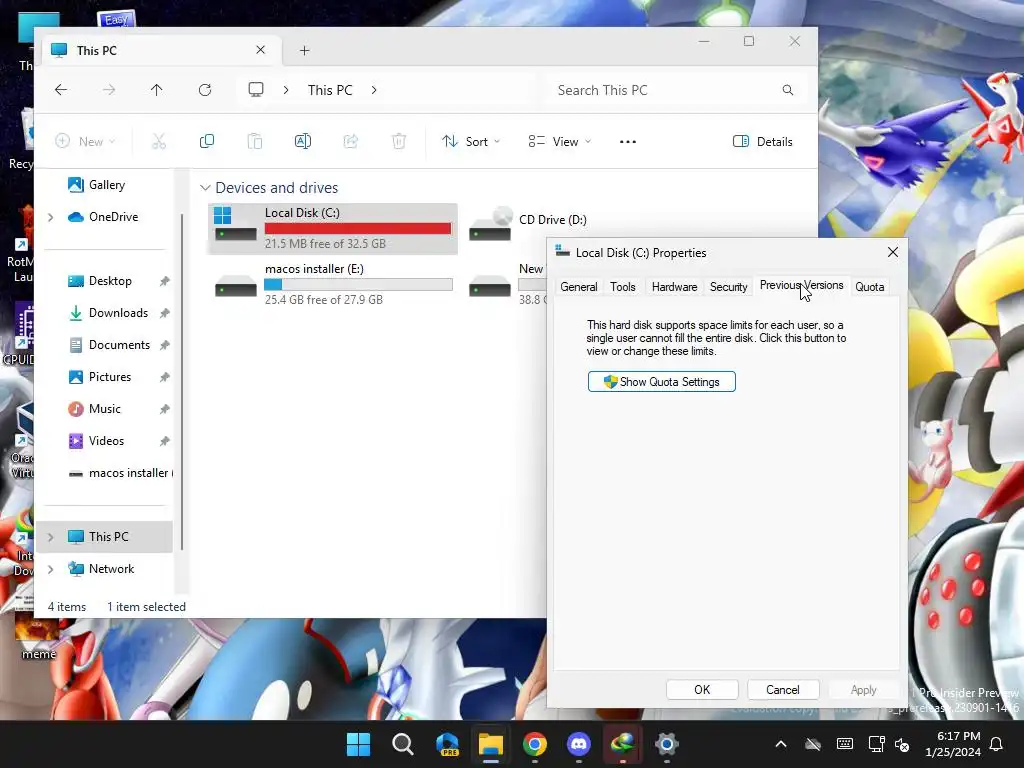The width and height of the screenshot is (1024, 768).
Task: Cancel the Properties dialog
Action: point(782,690)
